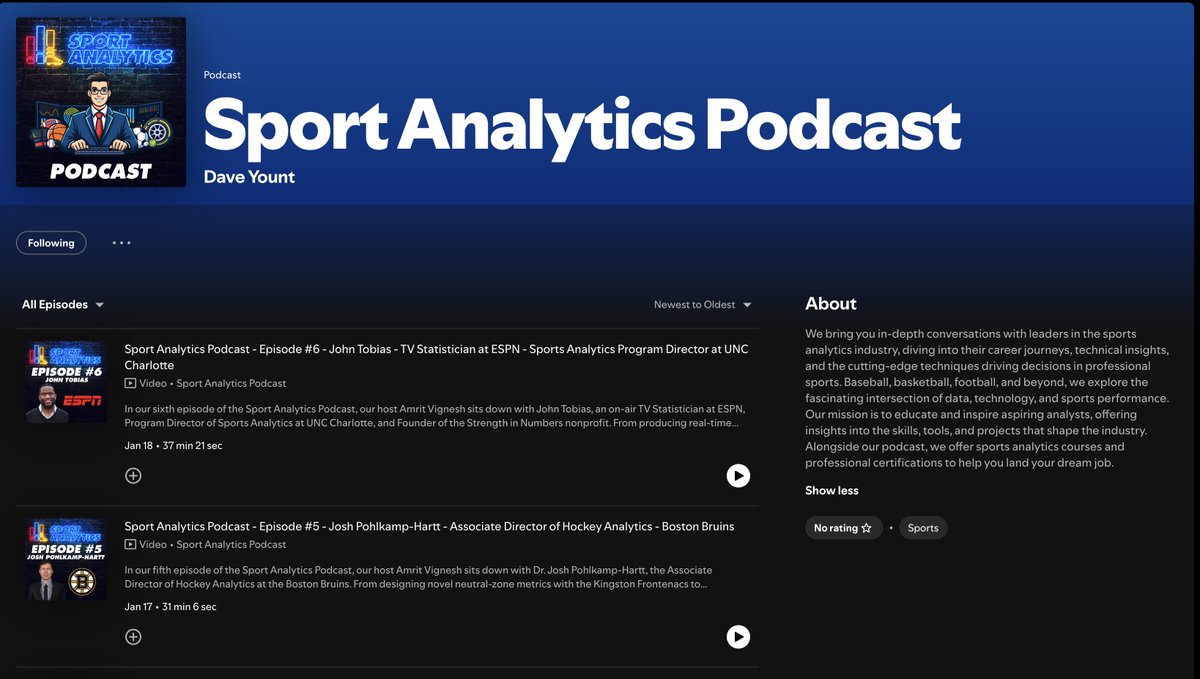Click the Episode #6 description text
This screenshot has width=1200, height=679.
tap(434, 416)
